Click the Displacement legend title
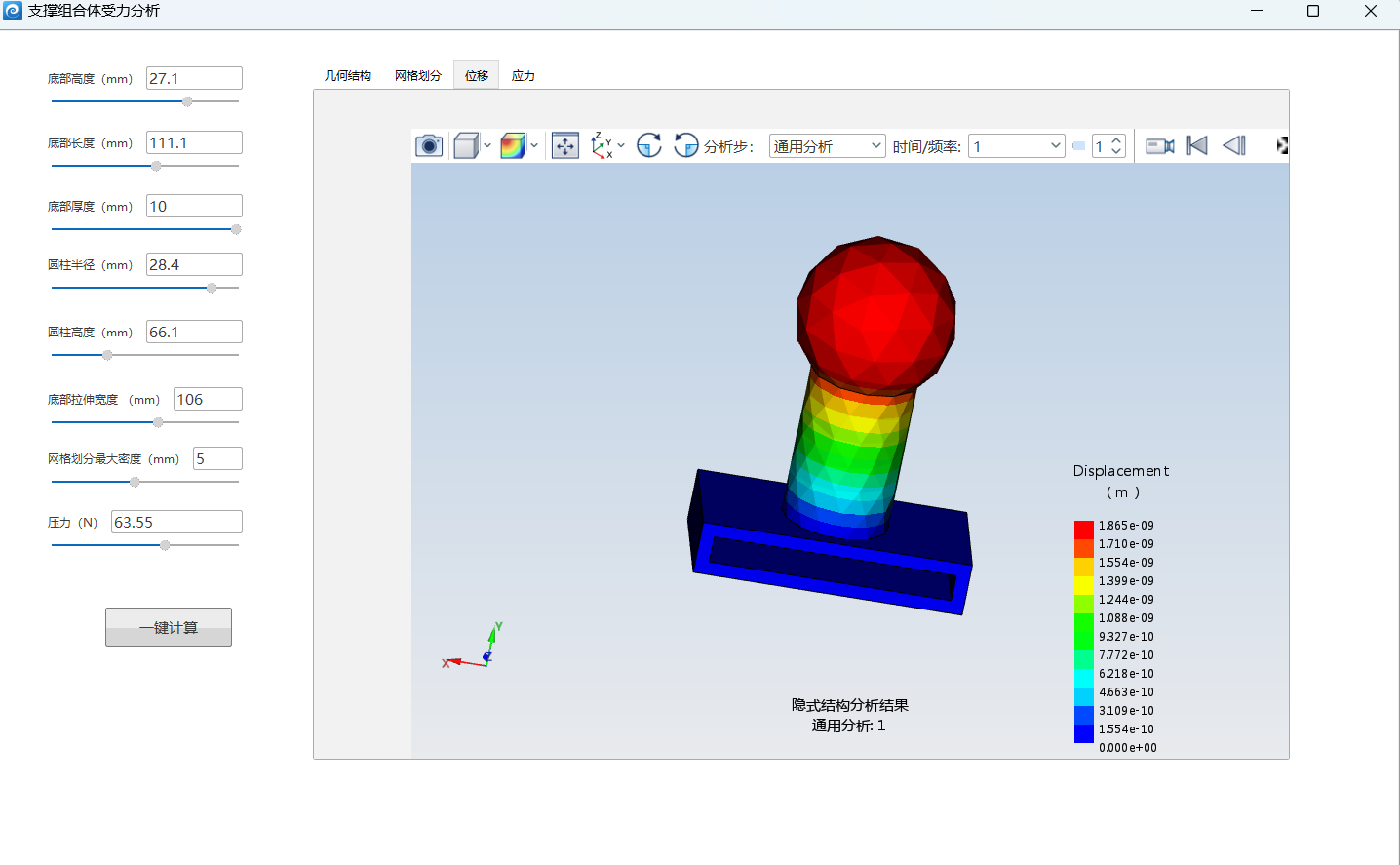Image resolution: width=1400 pixels, height=865 pixels. (x=1121, y=471)
